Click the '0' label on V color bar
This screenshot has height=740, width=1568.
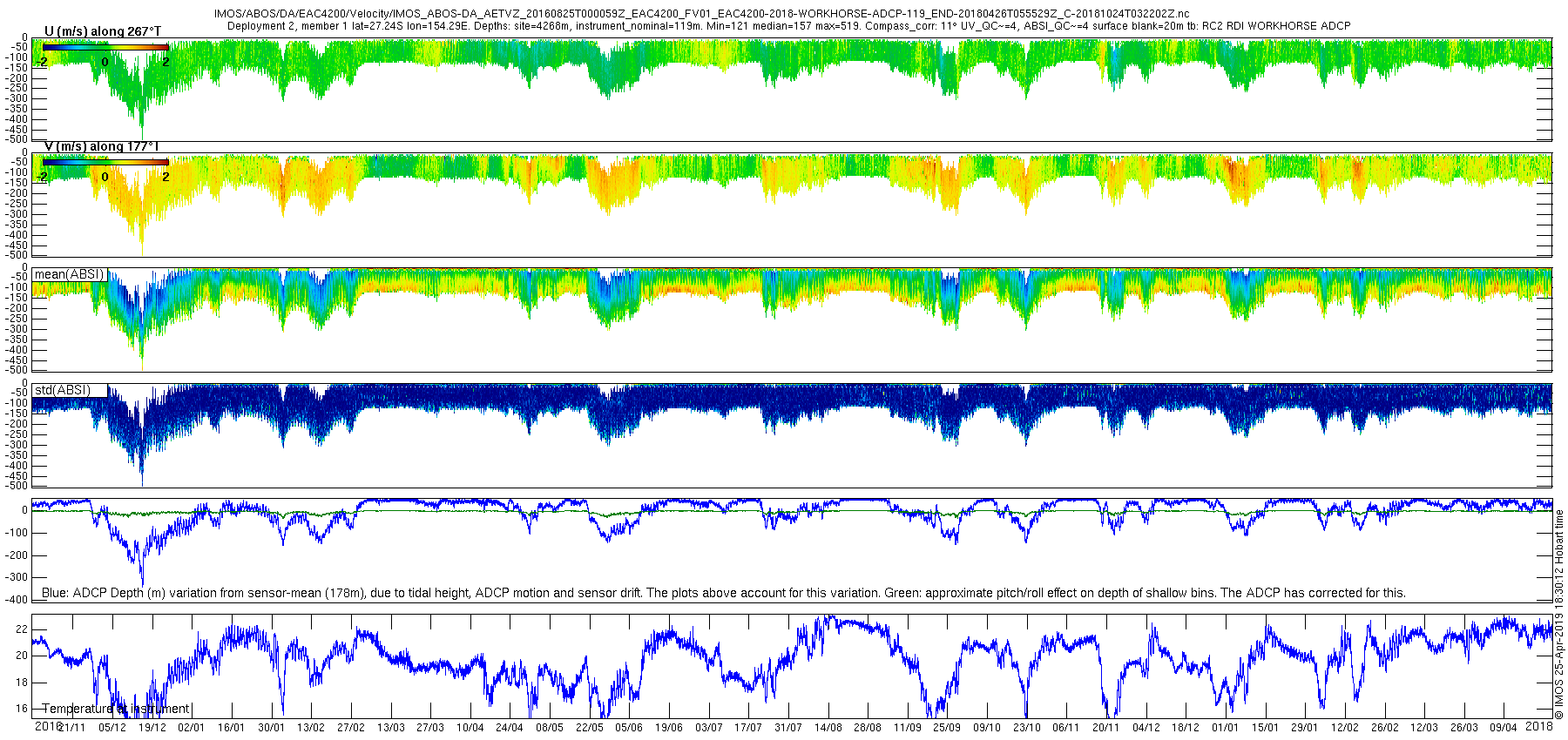point(105,177)
